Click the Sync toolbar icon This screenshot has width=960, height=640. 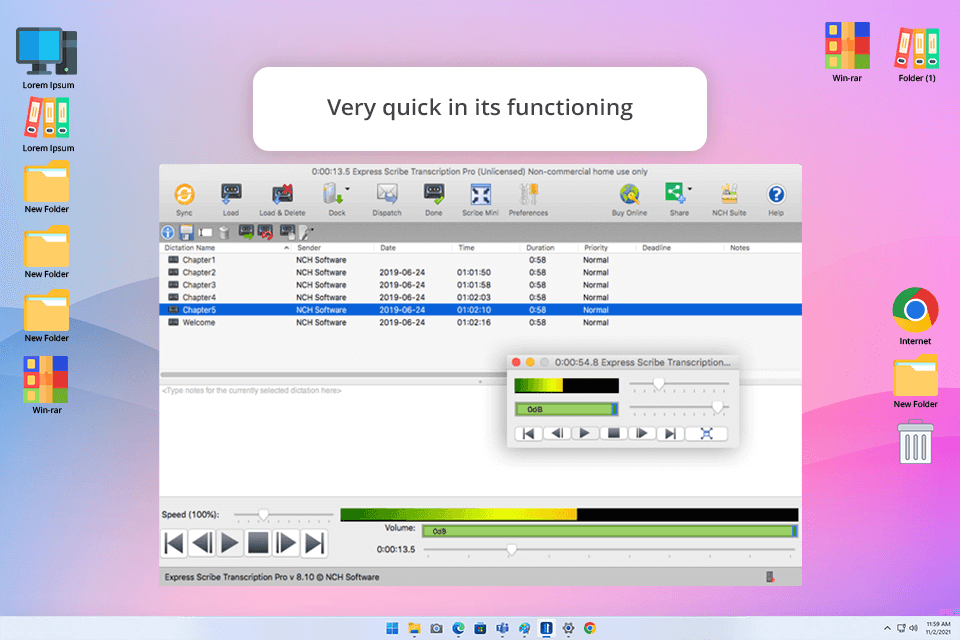(x=184, y=195)
